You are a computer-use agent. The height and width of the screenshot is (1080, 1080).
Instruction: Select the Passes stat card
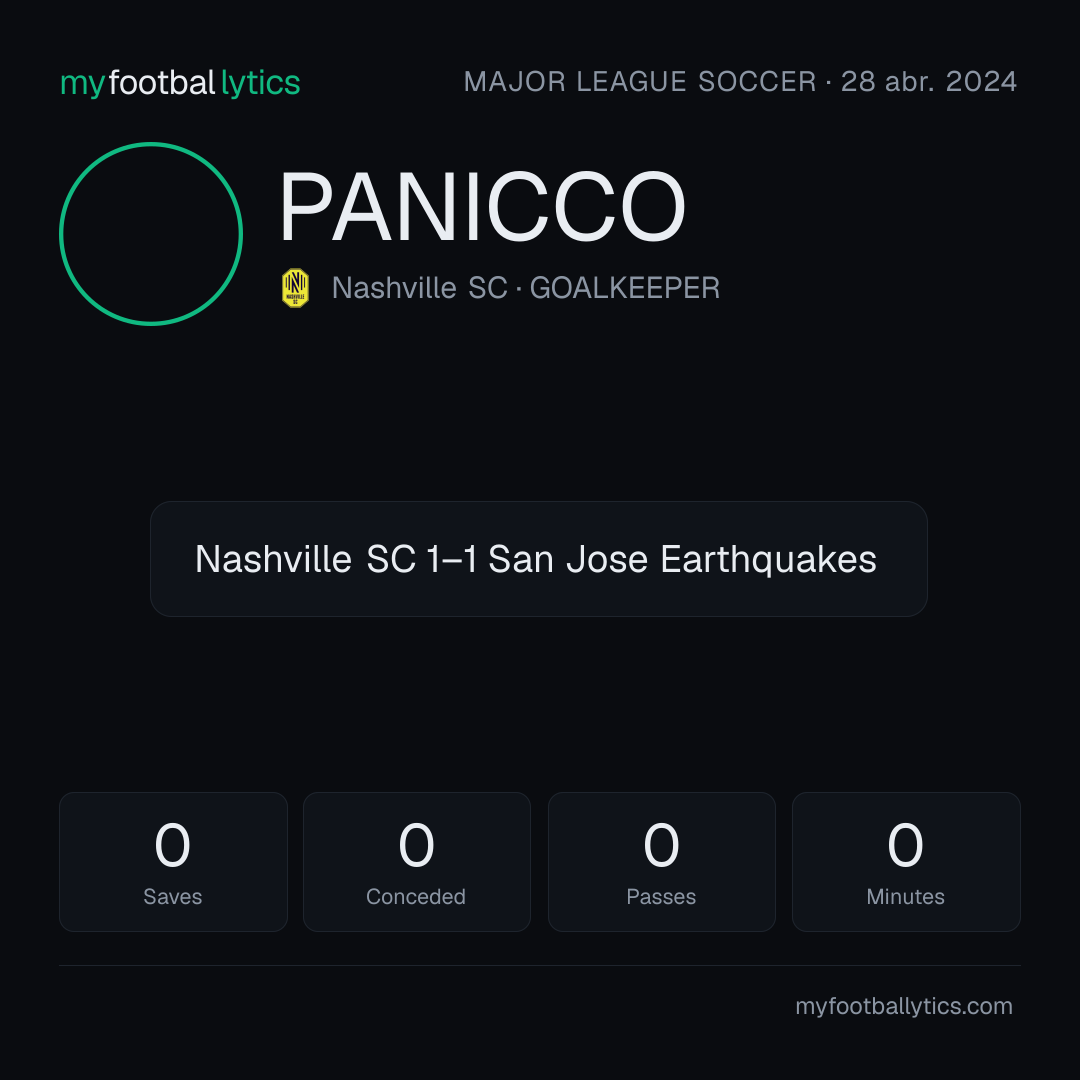coord(661,862)
